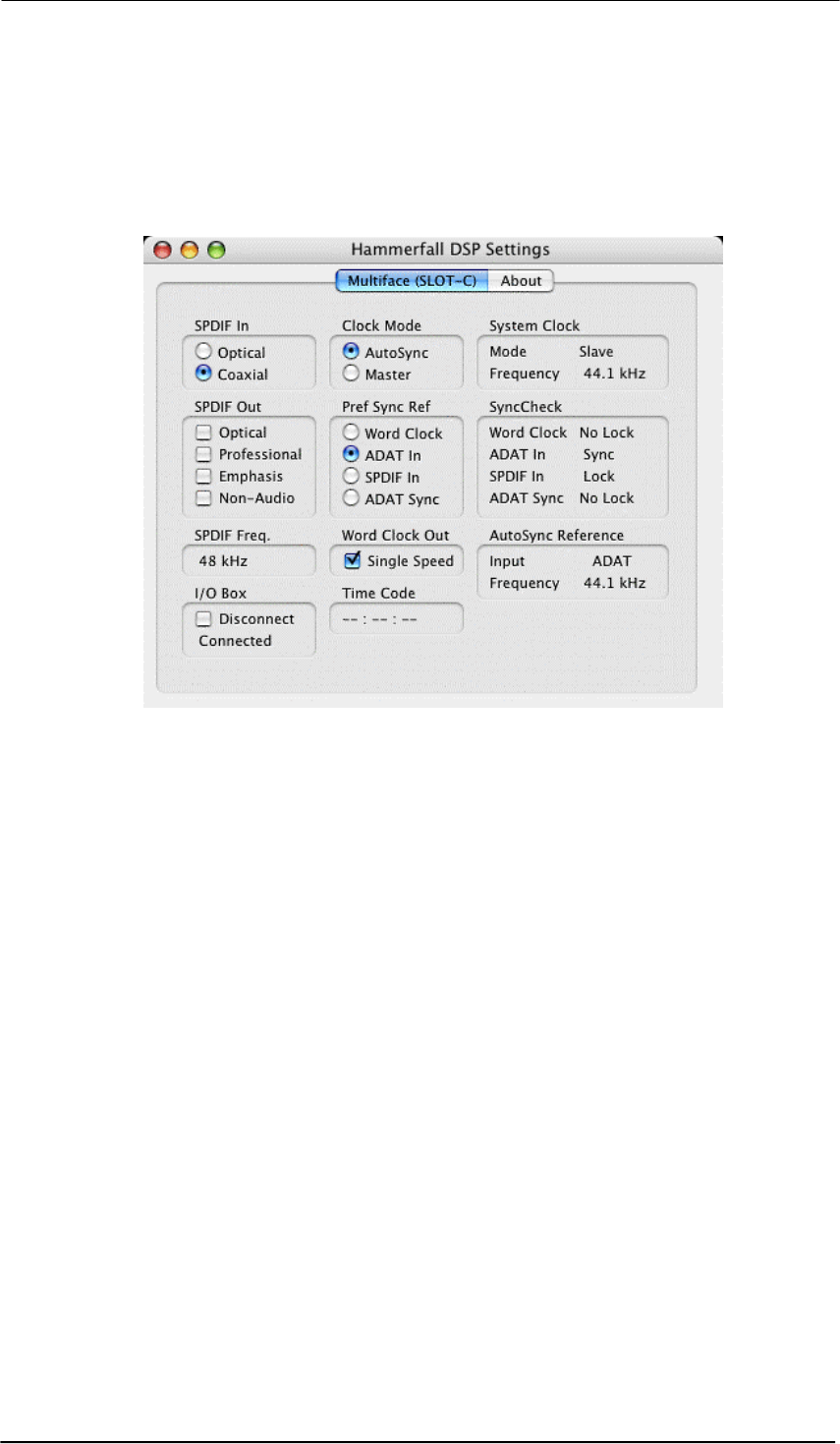Enable Professional SPDIF Out format

[204, 454]
